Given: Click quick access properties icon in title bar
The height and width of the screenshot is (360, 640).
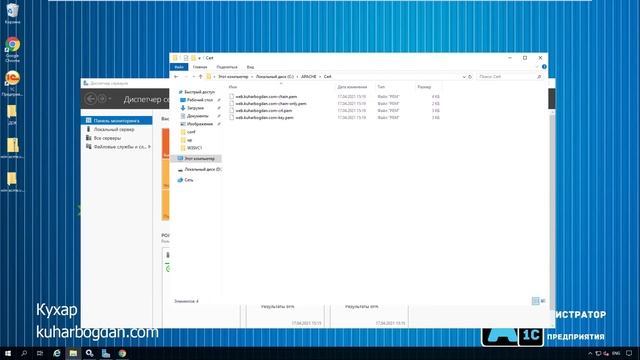Looking at the screenshot, I should [186, 58].
